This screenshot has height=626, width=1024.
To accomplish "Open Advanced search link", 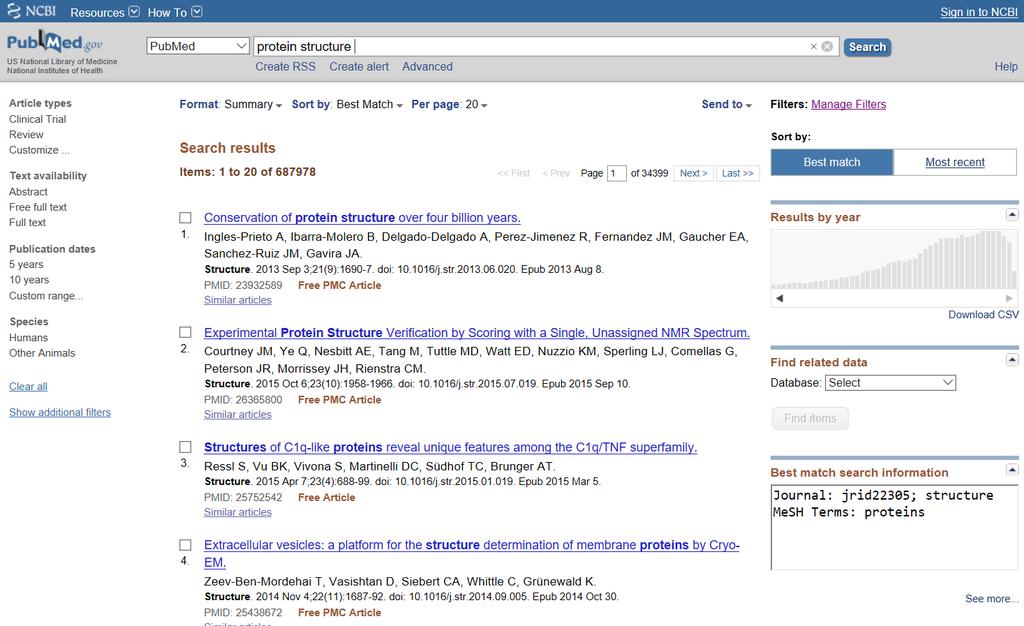I will pos(427,67).
